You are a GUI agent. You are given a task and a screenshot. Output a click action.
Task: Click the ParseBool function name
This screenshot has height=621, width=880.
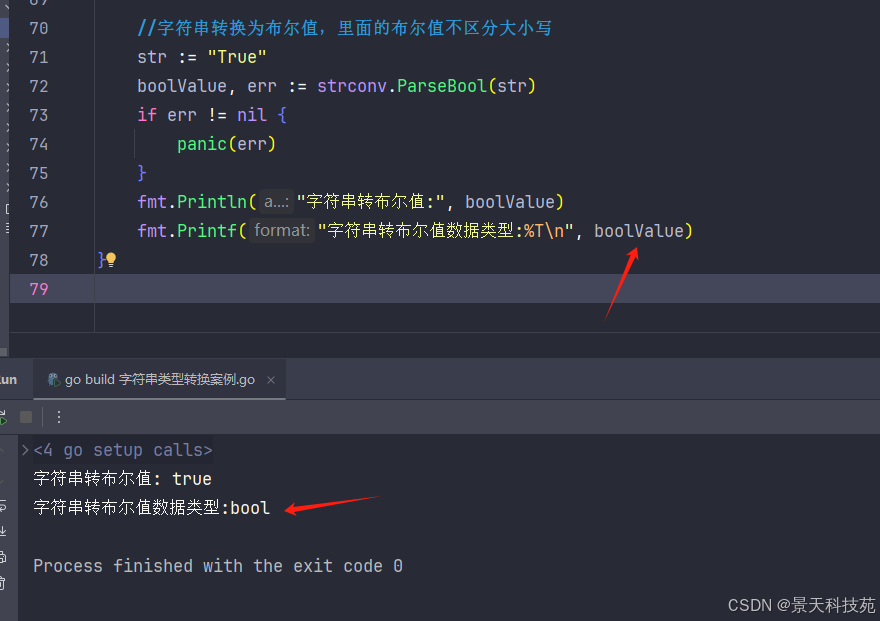(442, 86)
